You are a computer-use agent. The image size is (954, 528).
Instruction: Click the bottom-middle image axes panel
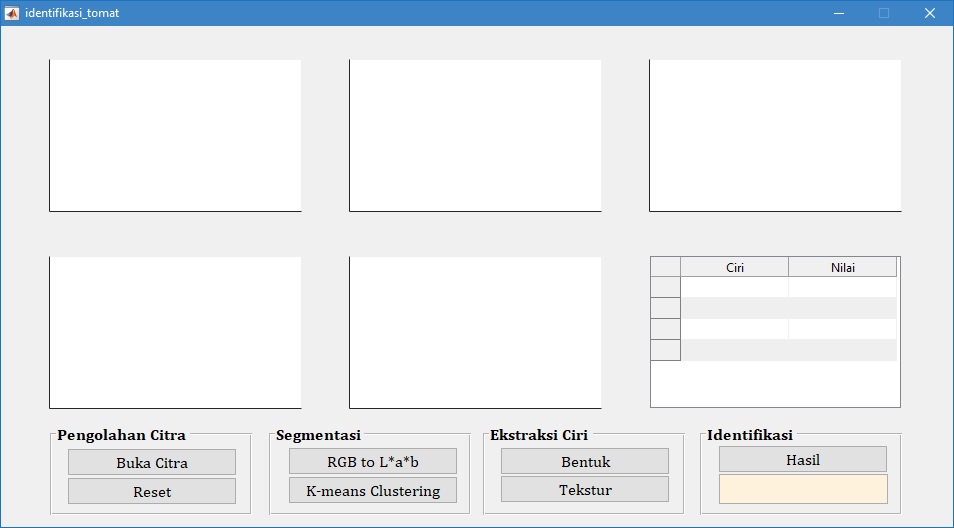tap(475, 332)
